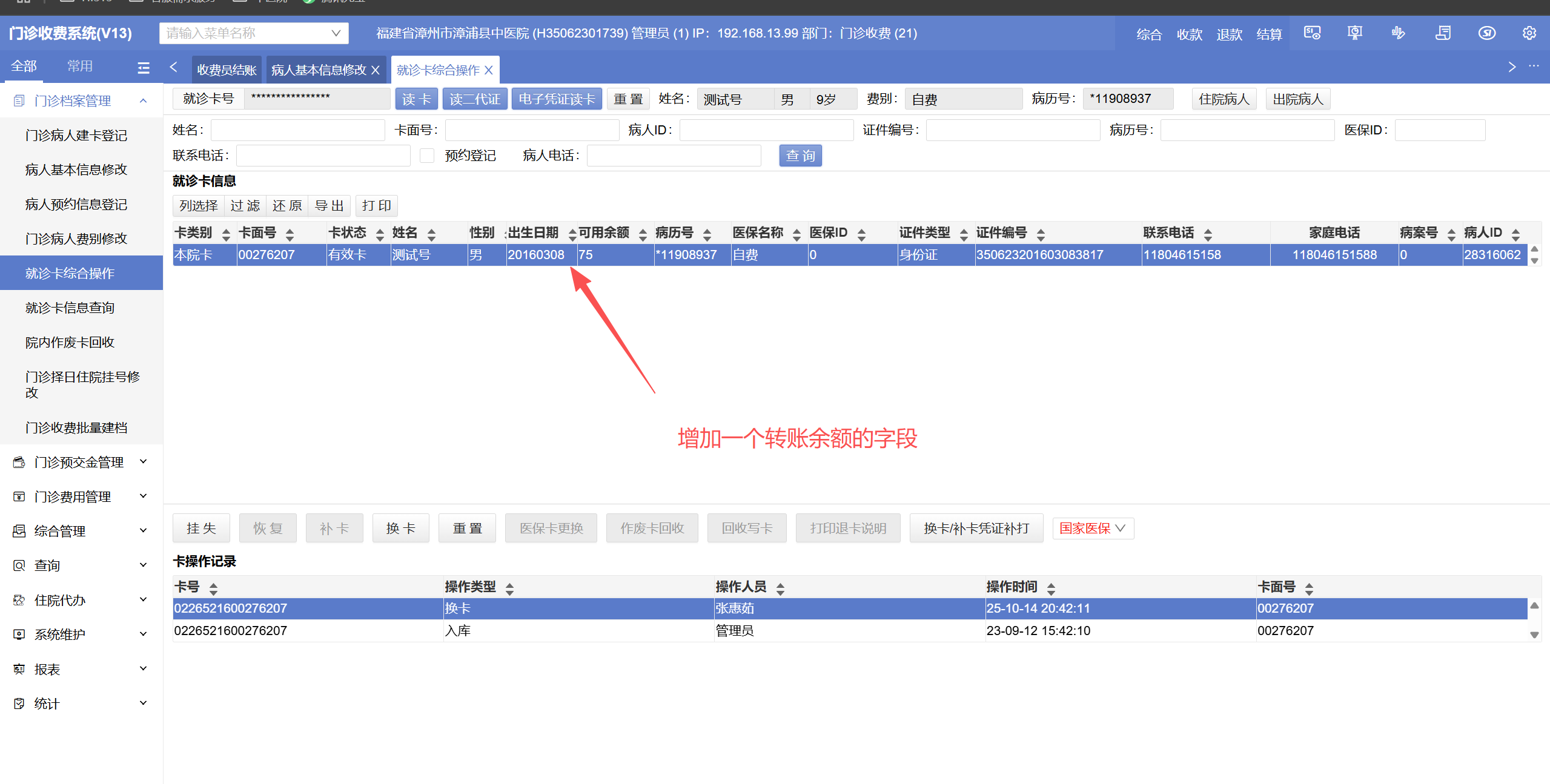The width and height of the screenshot is (1550, 784).
Task: Open the 国家医保 dropdown
Action: (x=1093, y=529)
